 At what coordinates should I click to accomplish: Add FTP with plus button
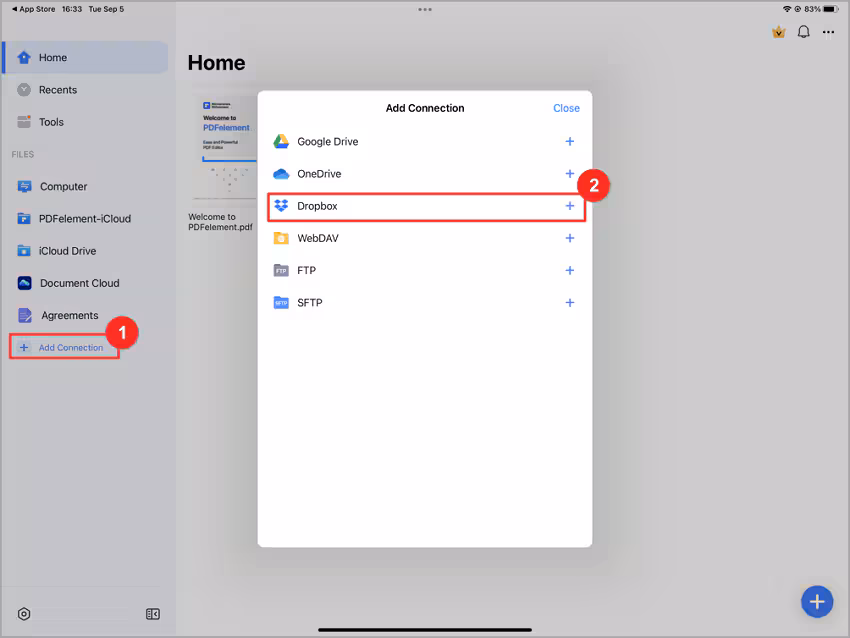point(570,270)
